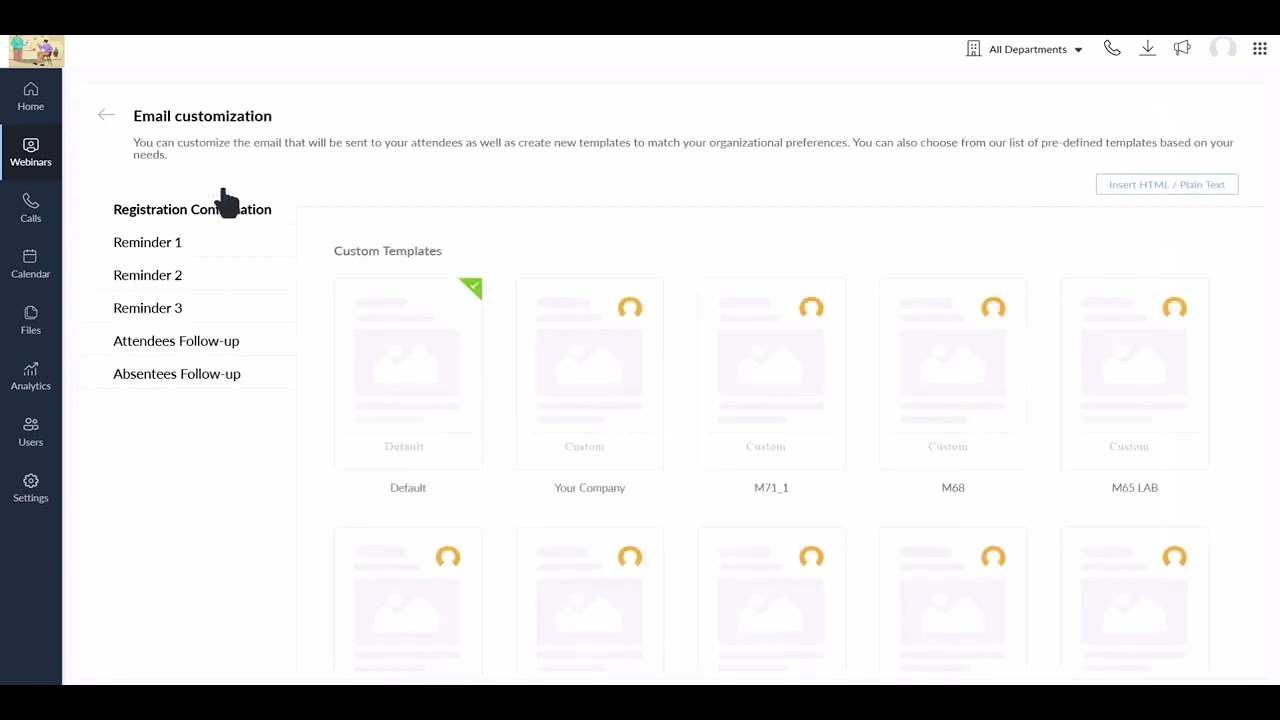The width and height of the screenshot is (1280, 720).
Task: Click the Default template name label
Action: [x=408, y=488]
